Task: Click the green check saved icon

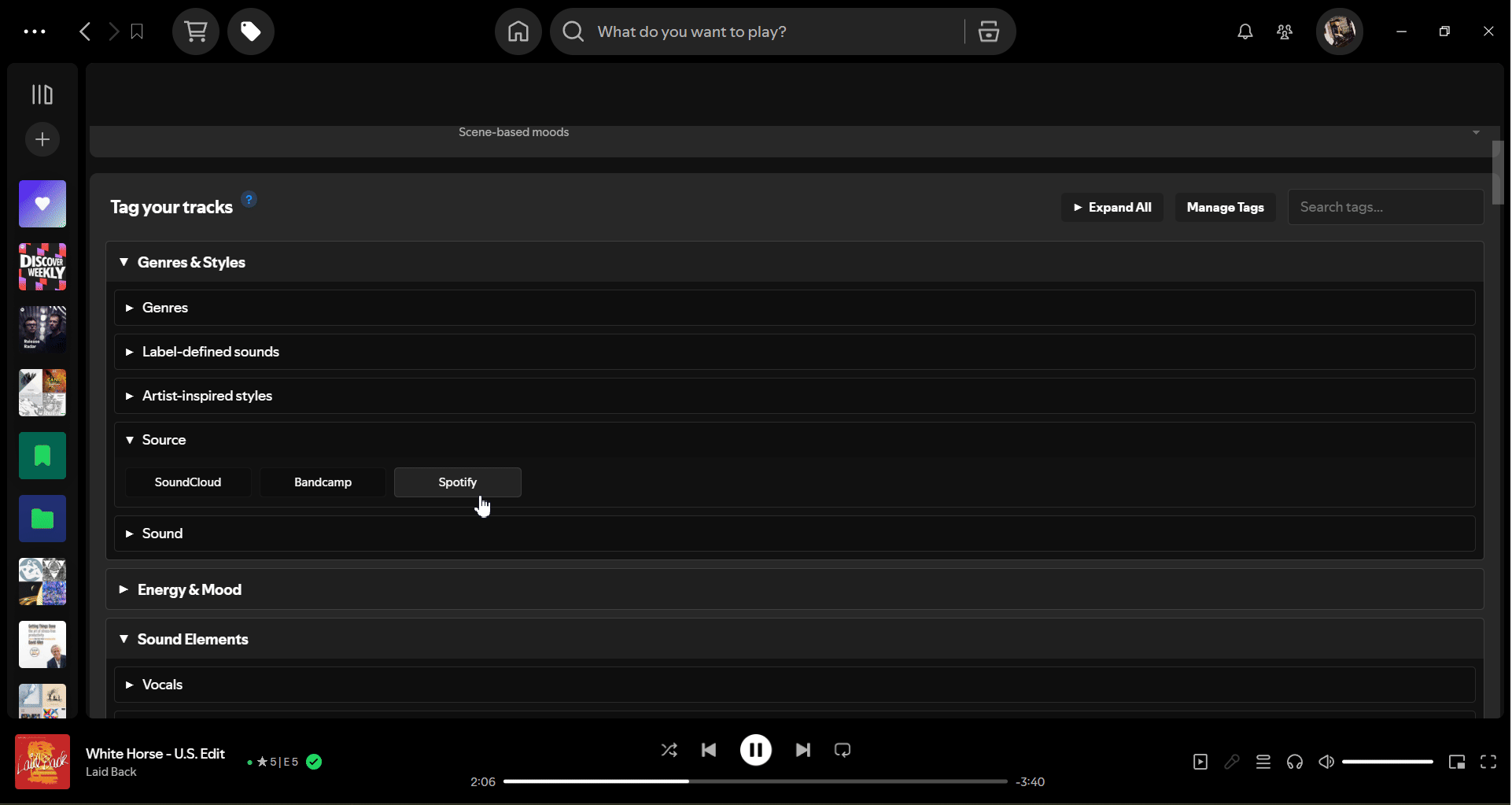Action: 314,762
